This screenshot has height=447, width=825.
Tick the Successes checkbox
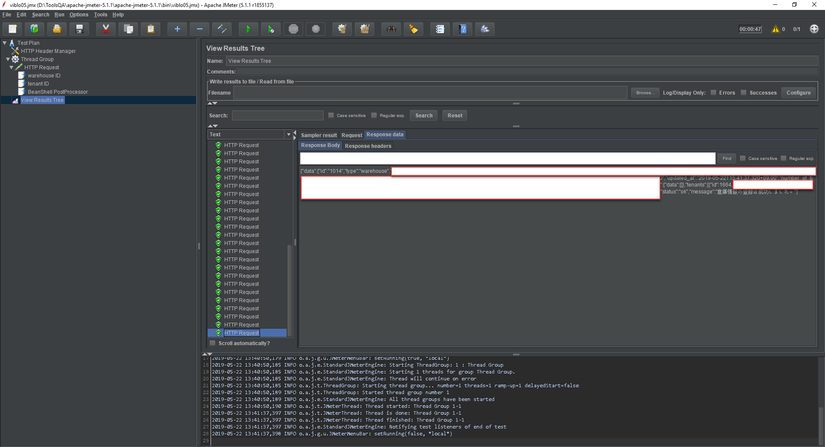tap(743, 93)
